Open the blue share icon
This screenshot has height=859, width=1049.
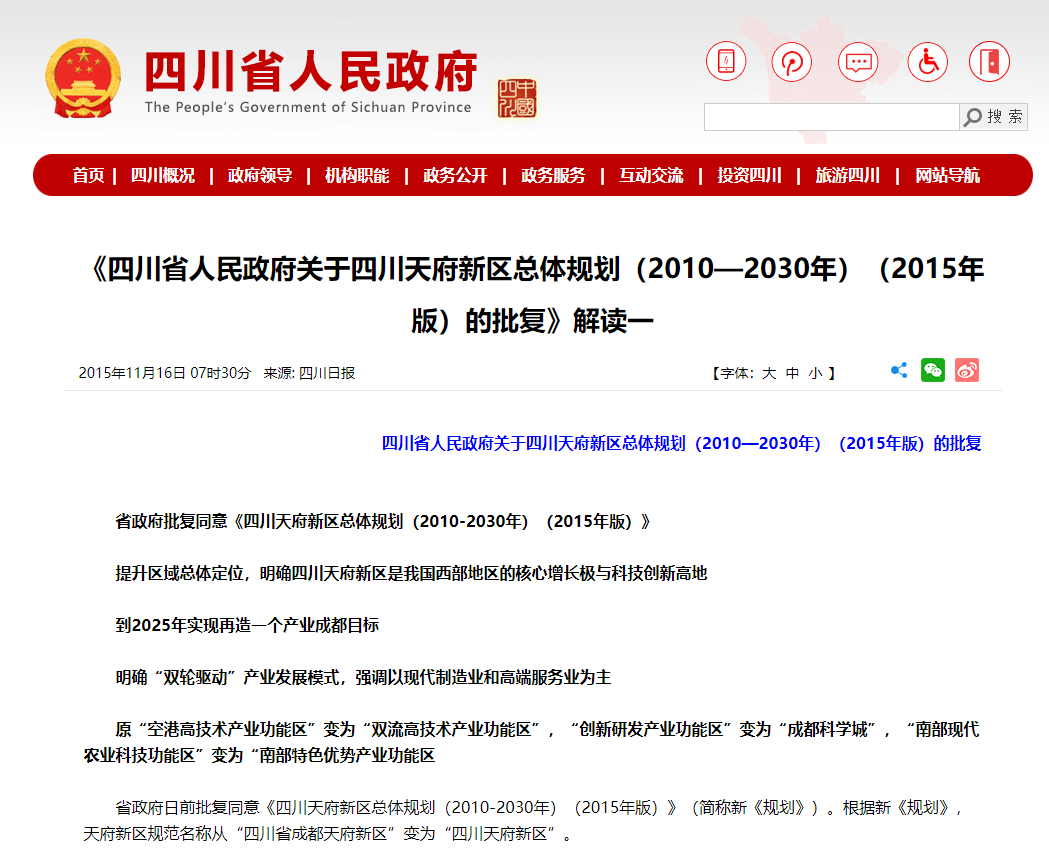click(x=898, y=370)
